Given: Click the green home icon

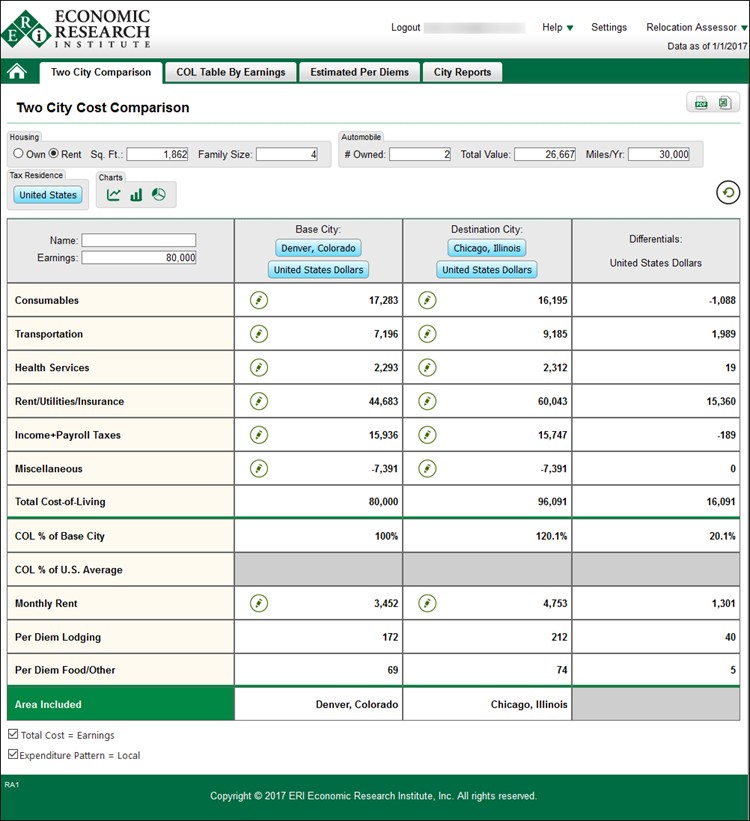Looking at the screenshot, I should coord(17,72).
